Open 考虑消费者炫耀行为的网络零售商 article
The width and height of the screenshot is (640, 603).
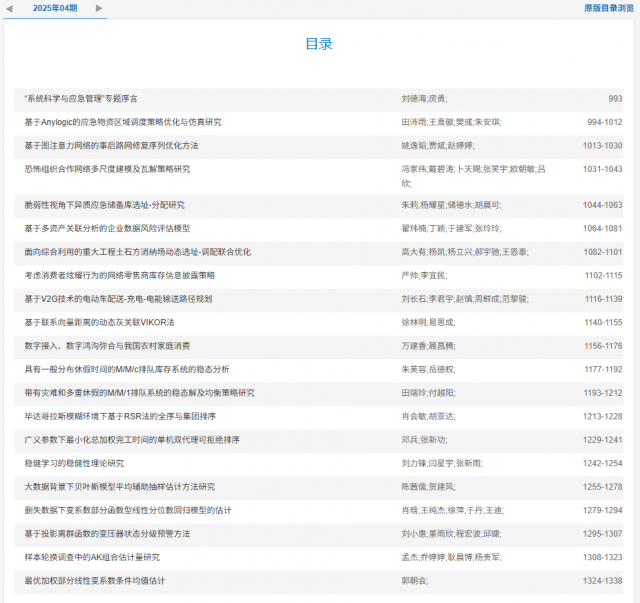point(120,275)
